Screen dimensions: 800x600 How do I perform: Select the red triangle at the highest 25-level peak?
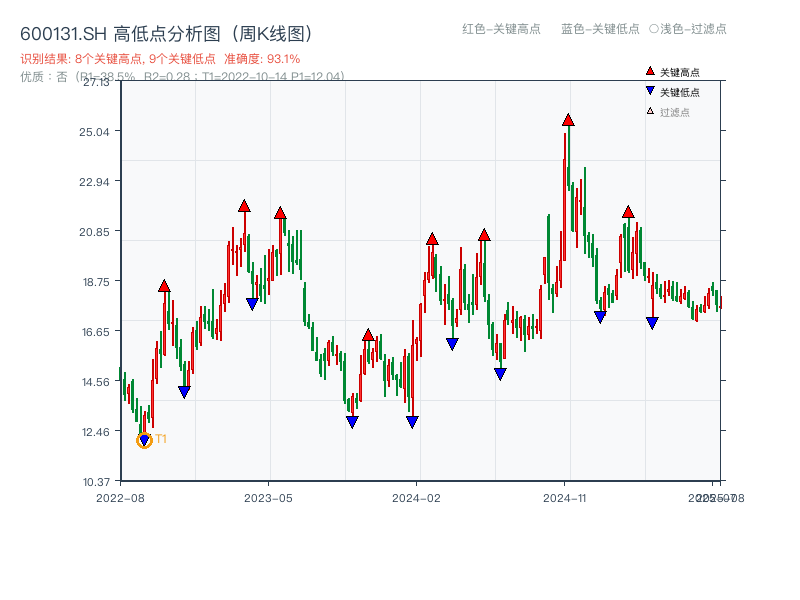[x=567, y=120]
